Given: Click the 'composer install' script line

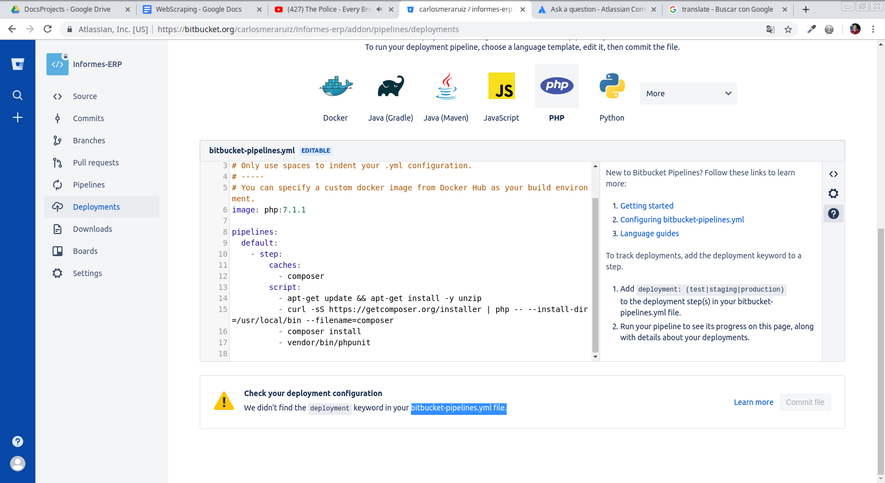Looking at the screenshot, I should coord(324,332).
